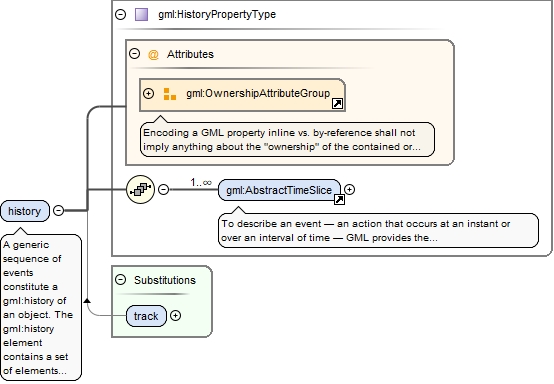Expand the gml:AbstractTimeSlice element
Screen dimensions: 554x384
pos(349,189)
